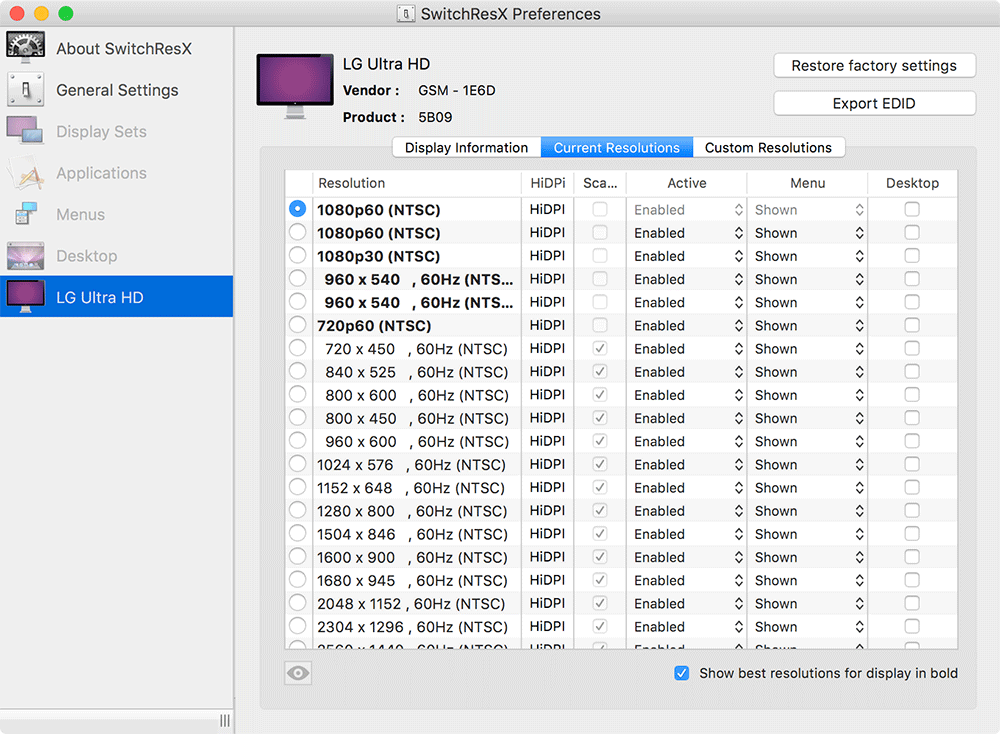Open Active dropdown for 1080p30 (NTSC) row
1000x734 pixels.
pos(688,256)
